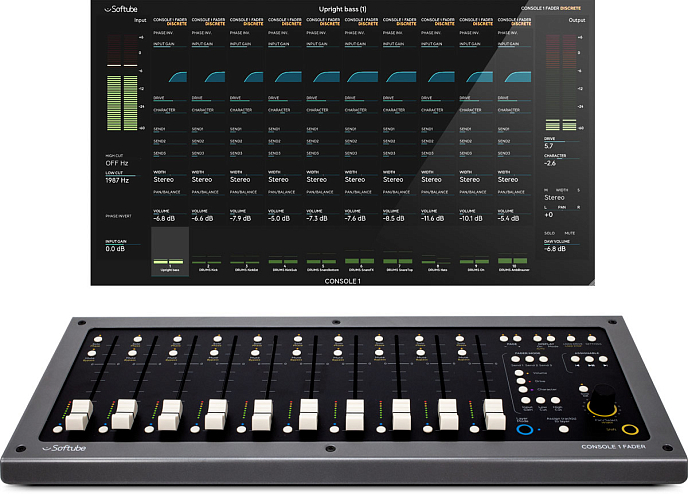The width and height of the screenshot is (688, 494).
Task: Click the Softube logo on the hardware chassis
Action: pyautogui.click(x=64, y=448)
